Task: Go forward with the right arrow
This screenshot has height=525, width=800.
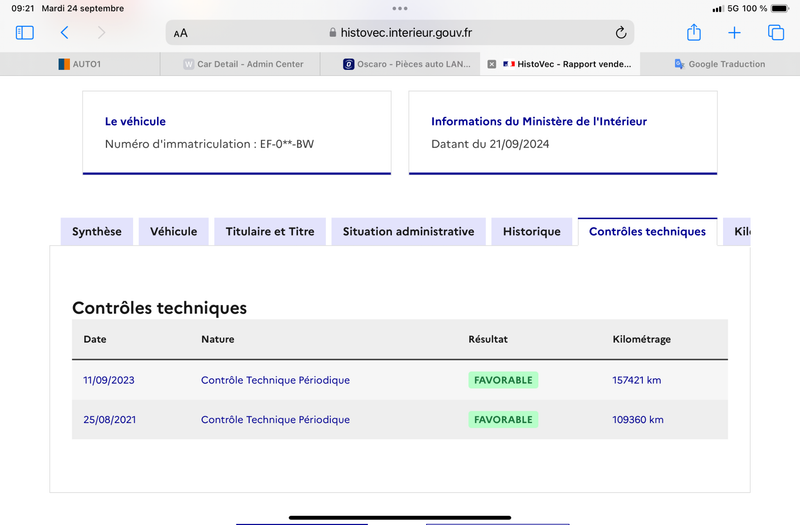Action: (x=102, y=33)
